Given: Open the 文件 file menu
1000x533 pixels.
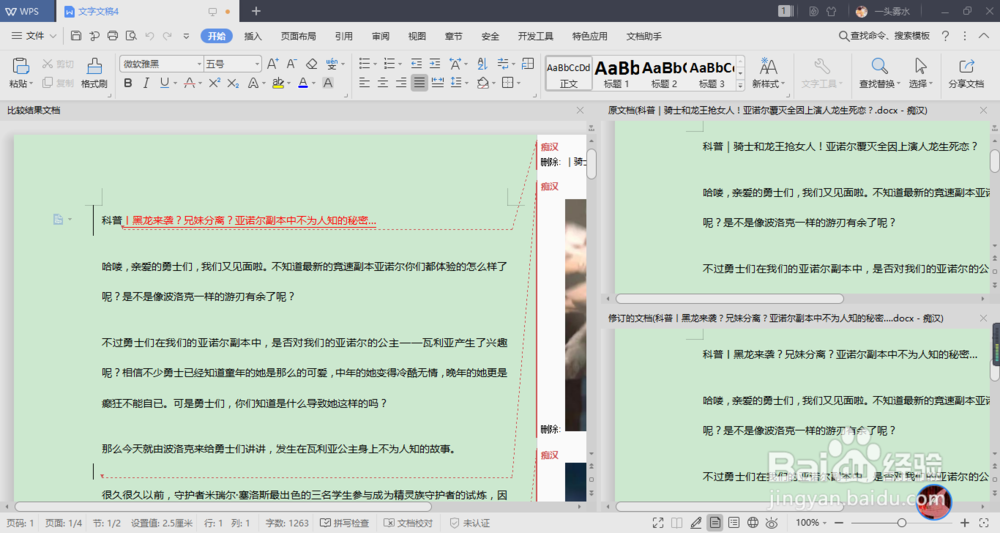Looking at the screenshot, I should point(34,36).
